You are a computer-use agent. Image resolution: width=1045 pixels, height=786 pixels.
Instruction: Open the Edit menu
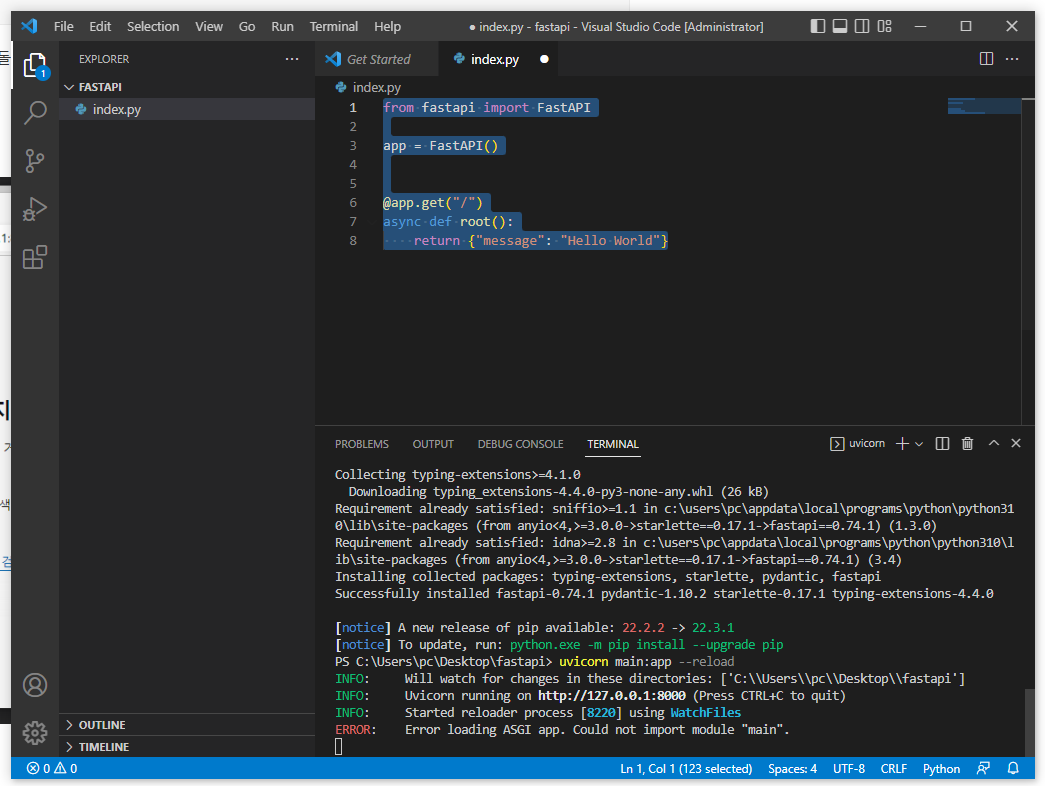pos(100,26)
